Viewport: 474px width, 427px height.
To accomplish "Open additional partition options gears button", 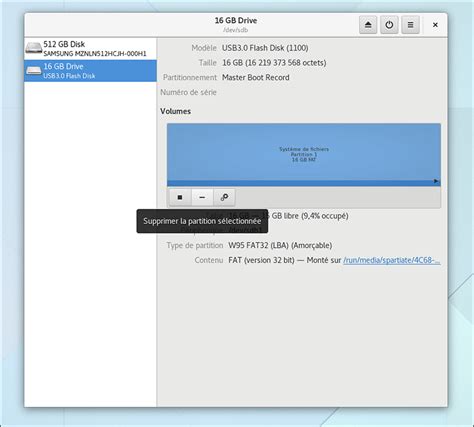I will click(x=224, y=197).
